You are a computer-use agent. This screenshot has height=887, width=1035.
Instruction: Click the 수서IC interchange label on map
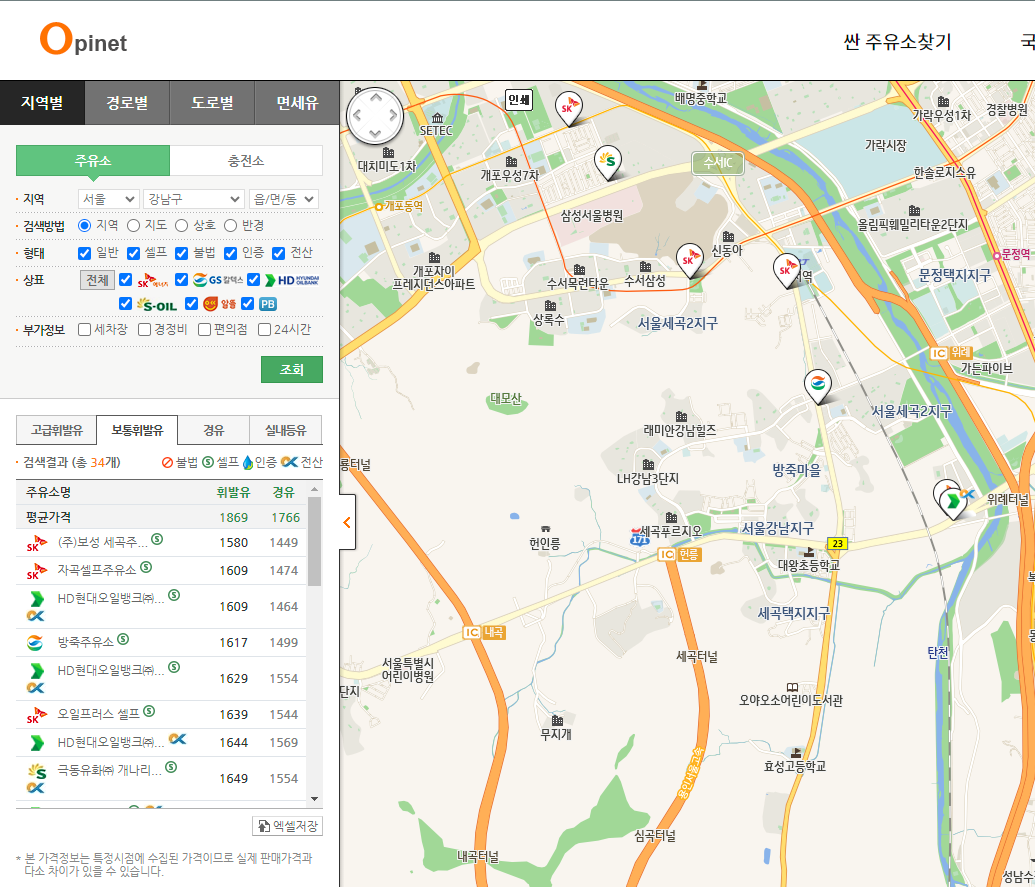pos(718,162)
